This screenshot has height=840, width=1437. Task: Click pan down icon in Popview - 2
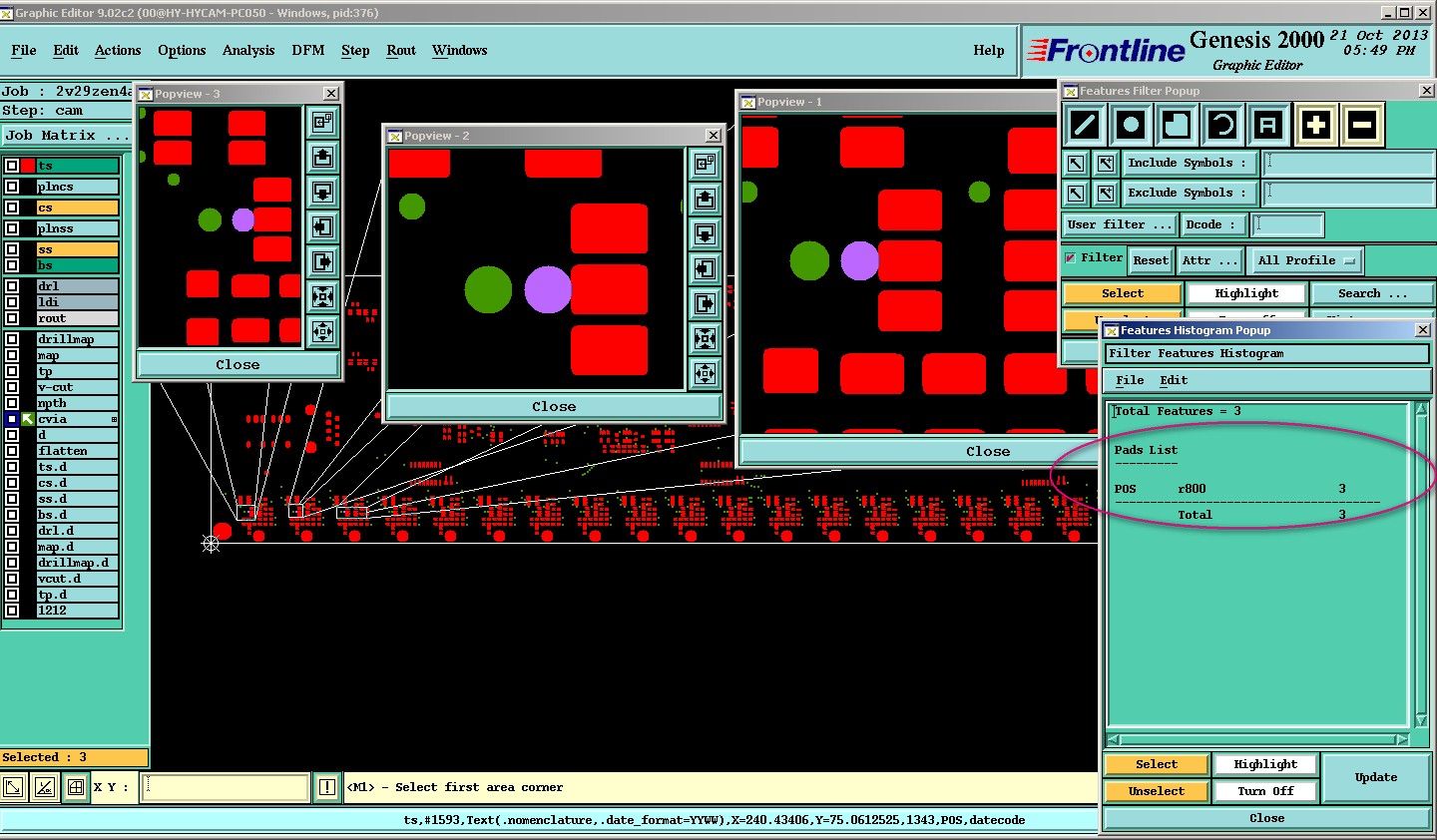coord(705,233)
